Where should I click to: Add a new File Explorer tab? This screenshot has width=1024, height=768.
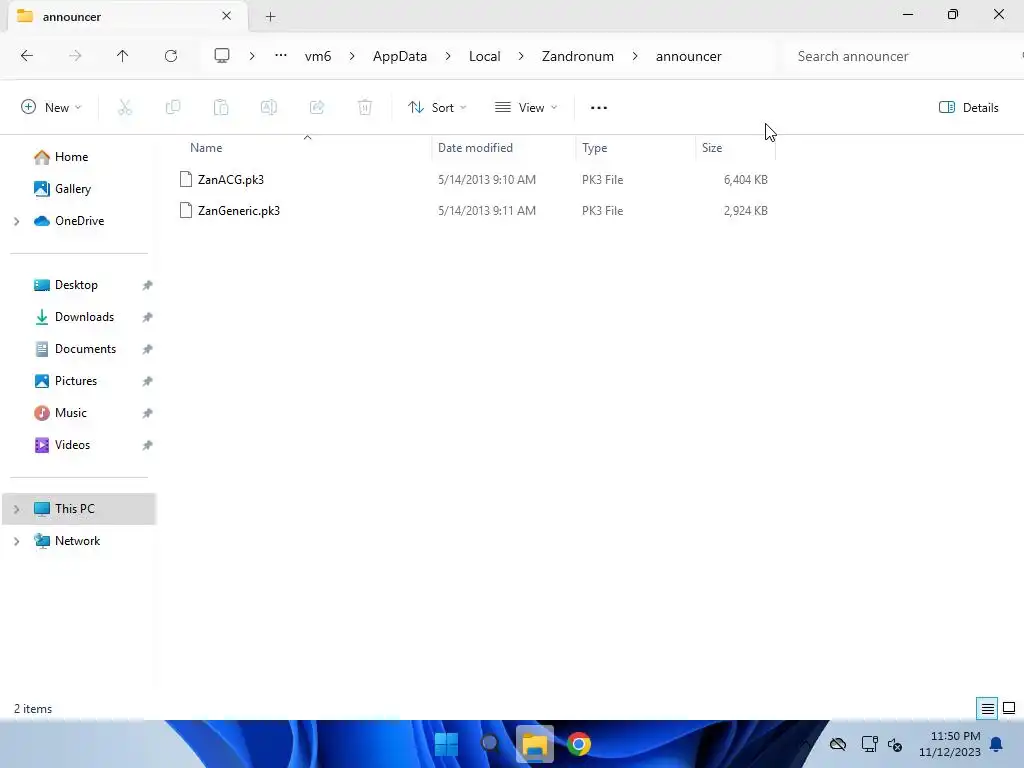tap(270, 17)
